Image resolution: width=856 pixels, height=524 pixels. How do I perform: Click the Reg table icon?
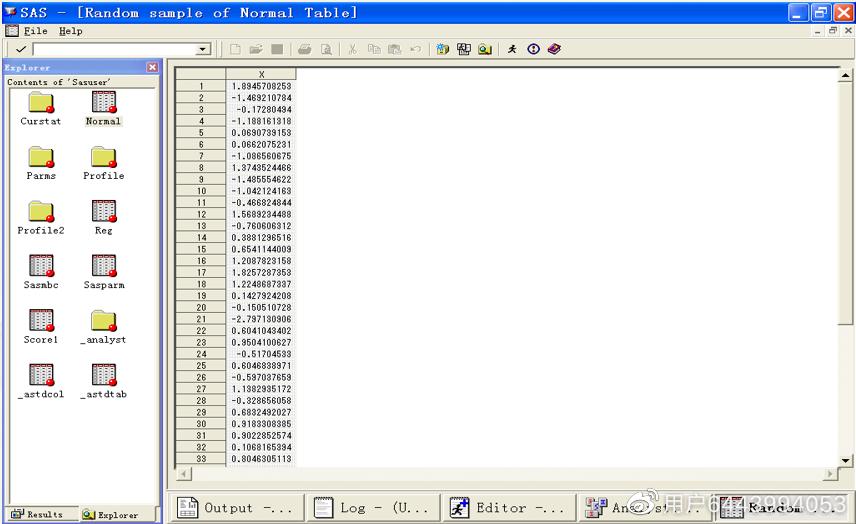tap(103, 212)
